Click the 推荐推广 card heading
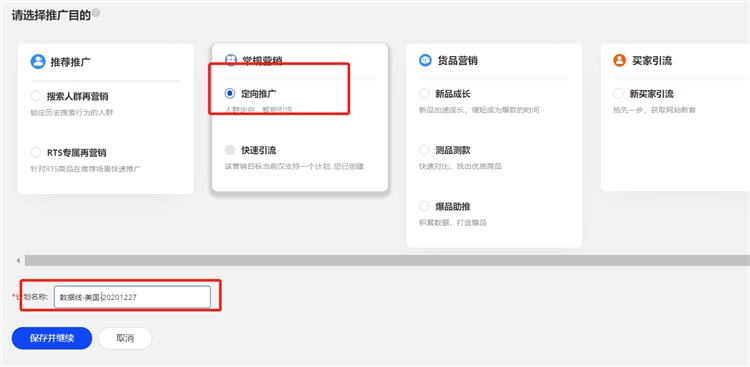The height and width of the screenshot is (367, 750). [71, 61]
